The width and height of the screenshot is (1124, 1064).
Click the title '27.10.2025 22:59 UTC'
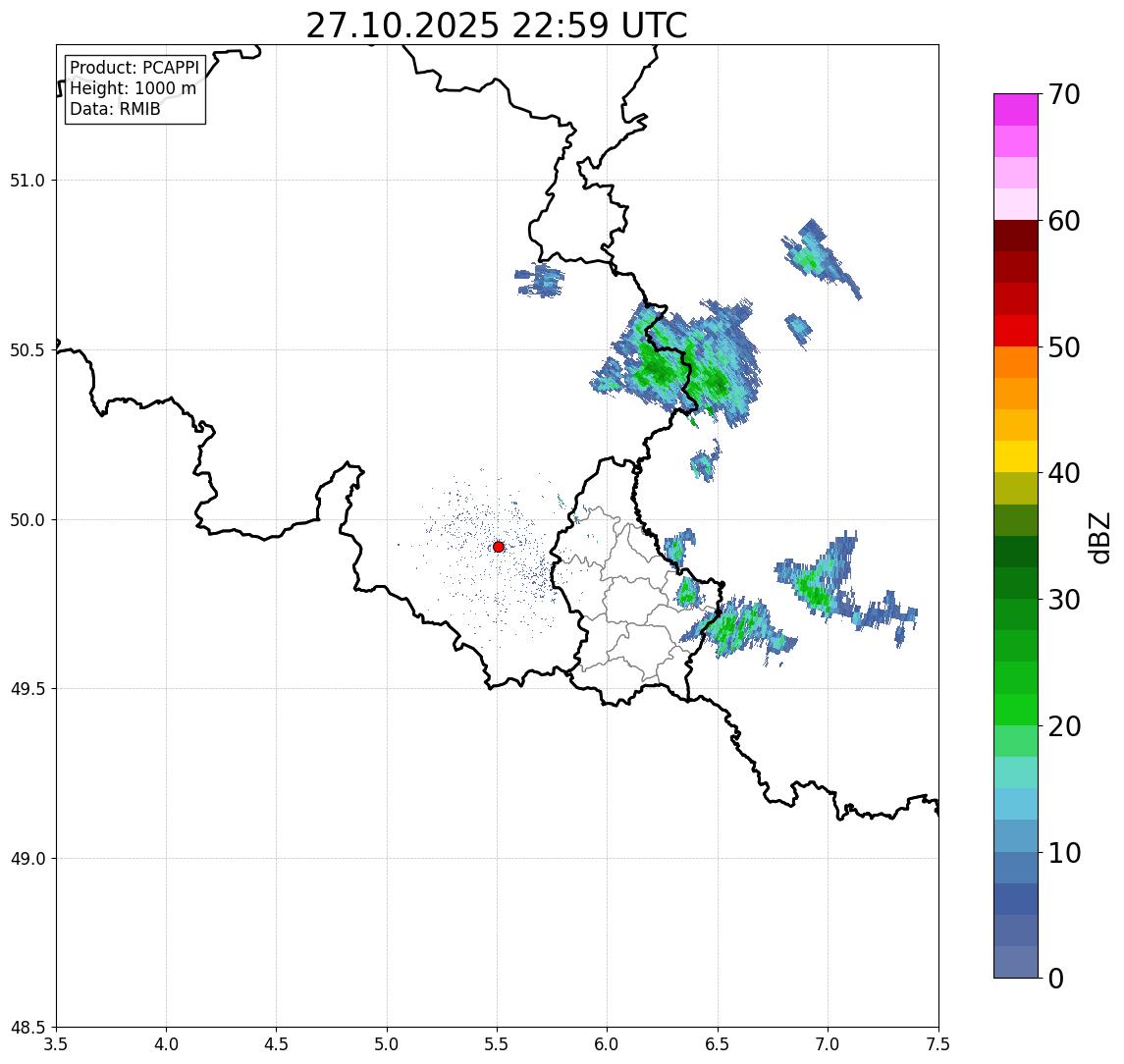(x=497, y=26)
